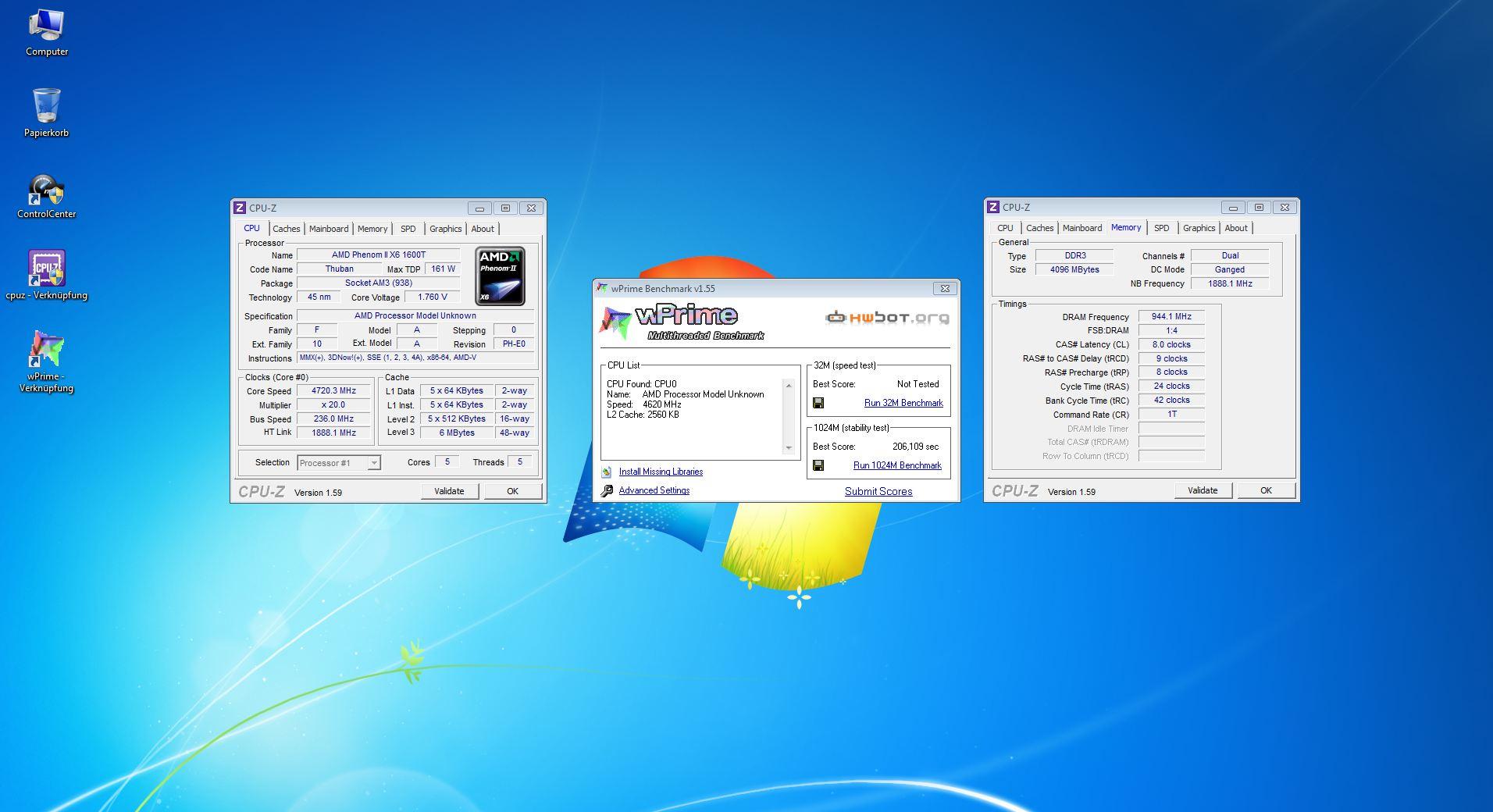Switch to Caches tab in left CPU-Z window
This screenshot has height=812, width=1493.
click(286, 229)
